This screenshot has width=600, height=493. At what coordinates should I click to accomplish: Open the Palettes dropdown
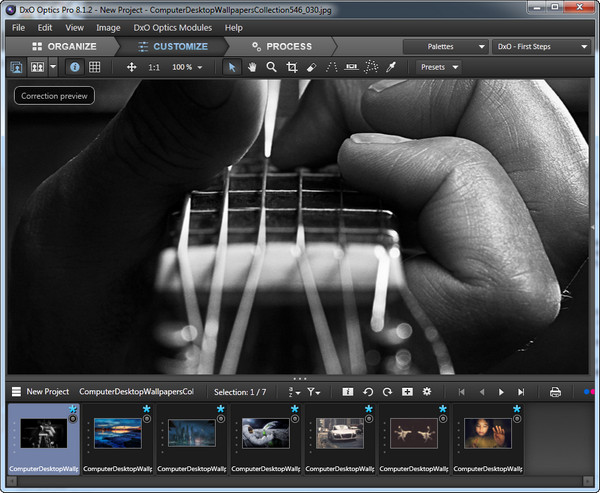[445, 46]
